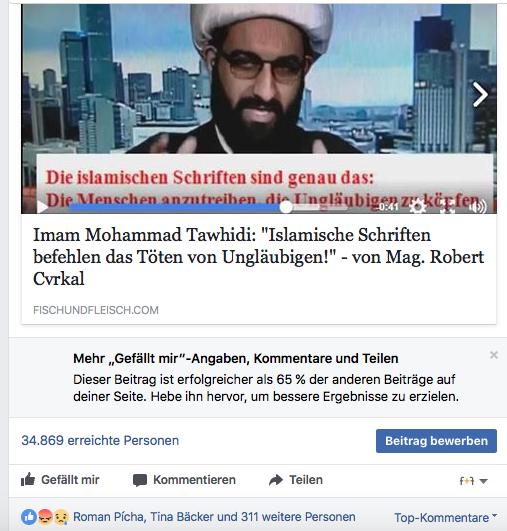The image size is (507, 531).
Task: Play the video with the play icon
Action: (x=42, y=207)
